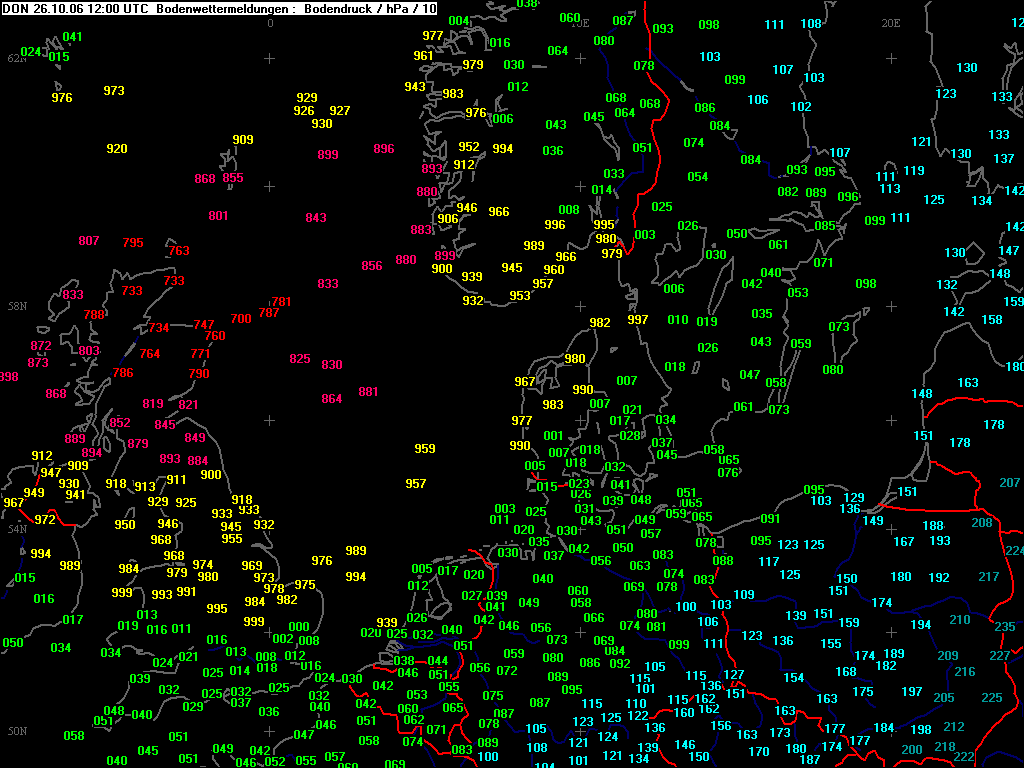Viewport: 1024px width, 768px height.
Task: Select the pink value 856
Action: tap(372, 266)
